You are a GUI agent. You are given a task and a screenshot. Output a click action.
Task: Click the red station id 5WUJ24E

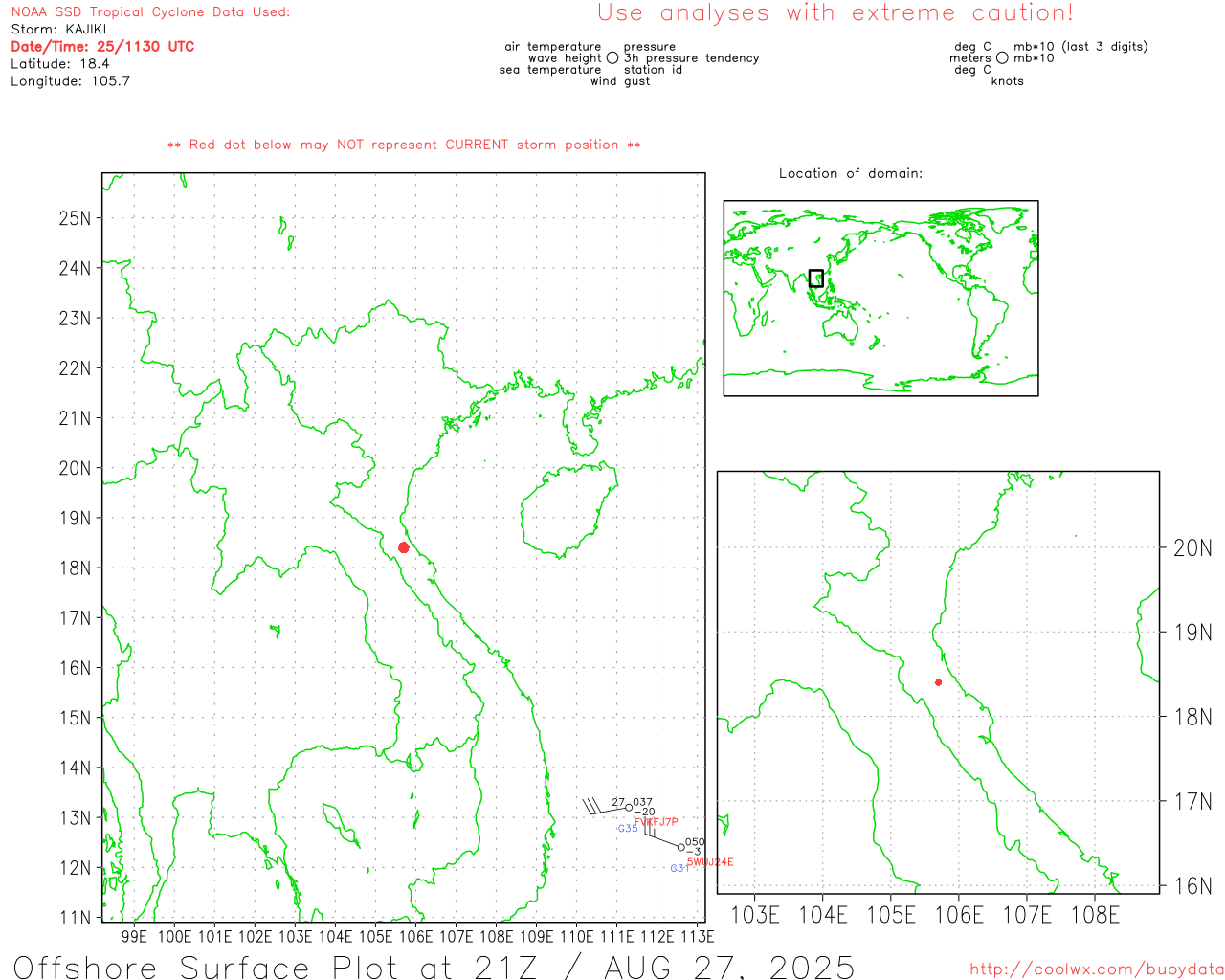click(710, 862)
